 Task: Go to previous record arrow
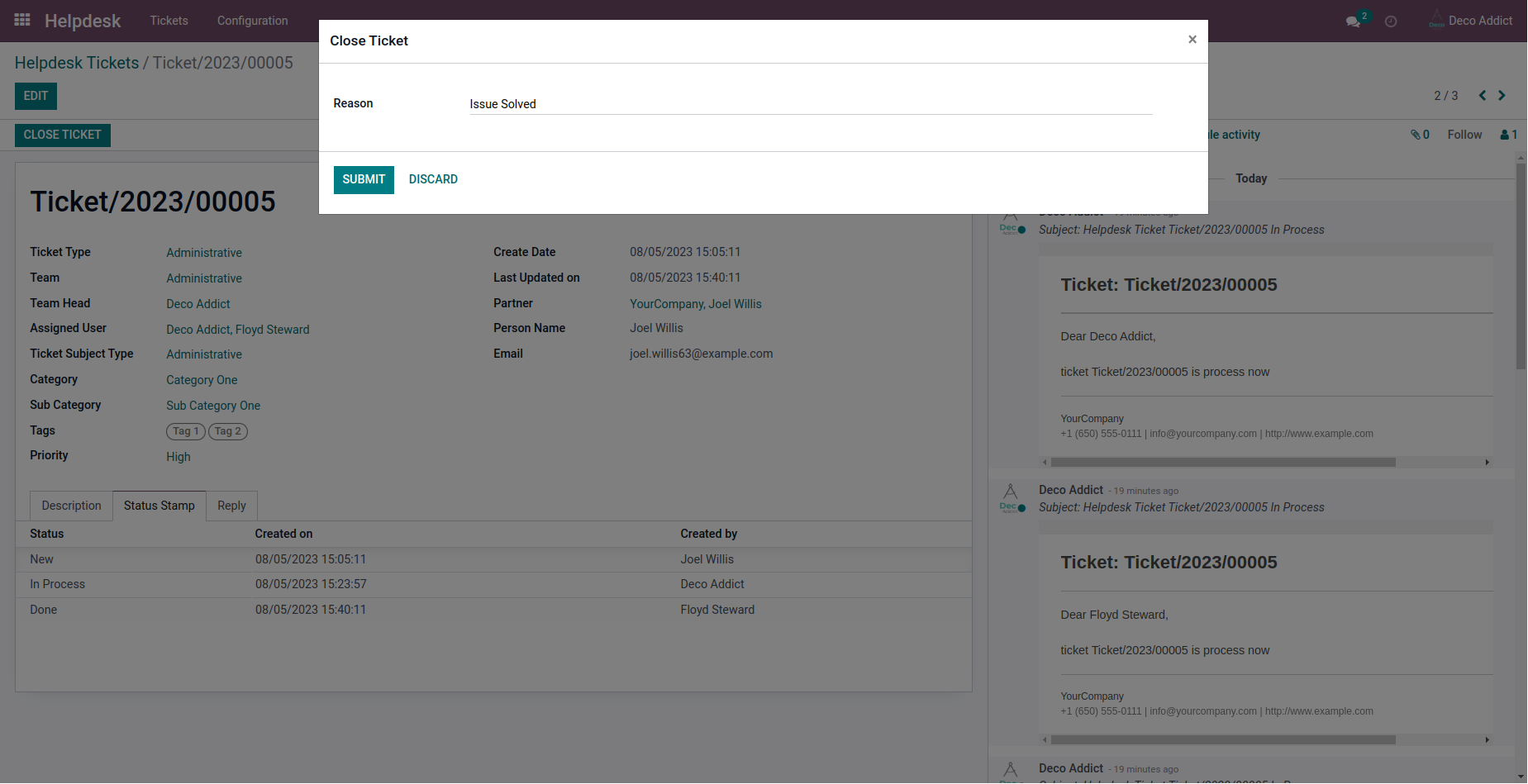coord(1483,96)
